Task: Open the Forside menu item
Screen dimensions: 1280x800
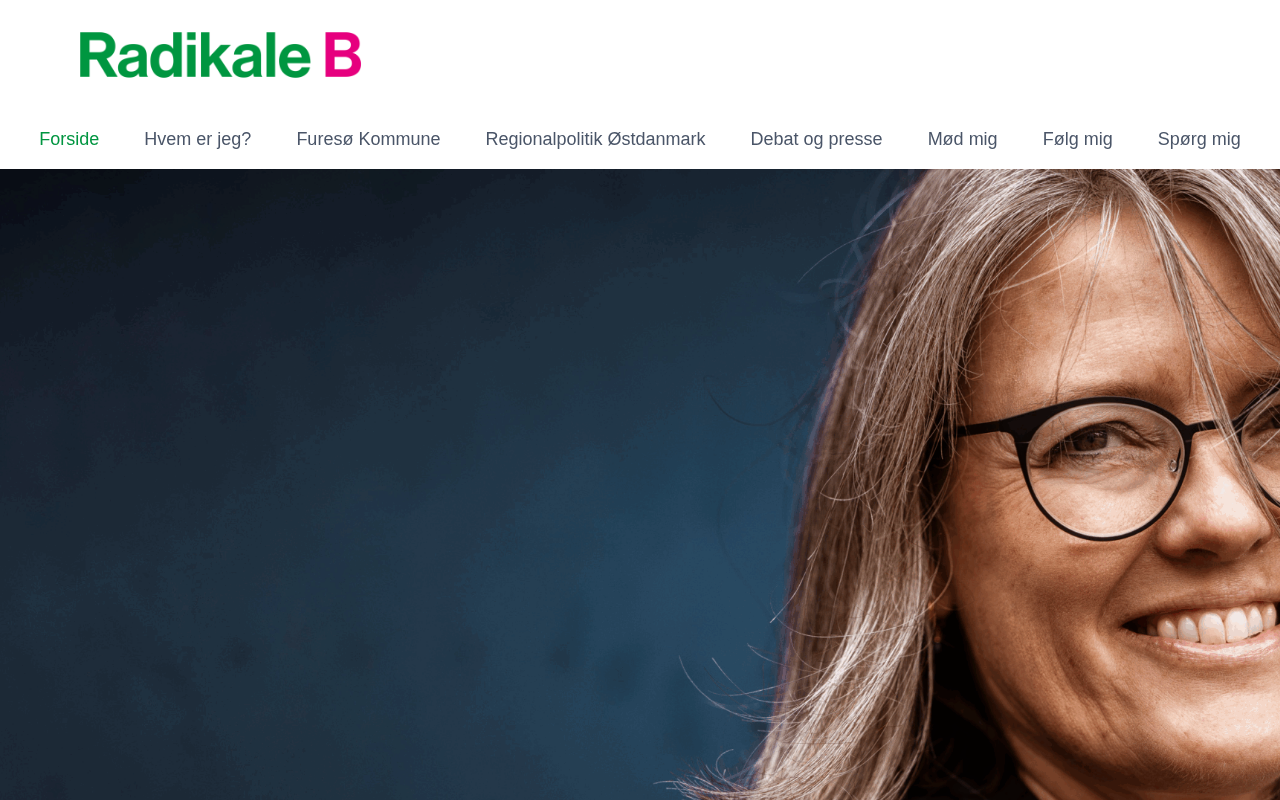Action: (69, 139)
